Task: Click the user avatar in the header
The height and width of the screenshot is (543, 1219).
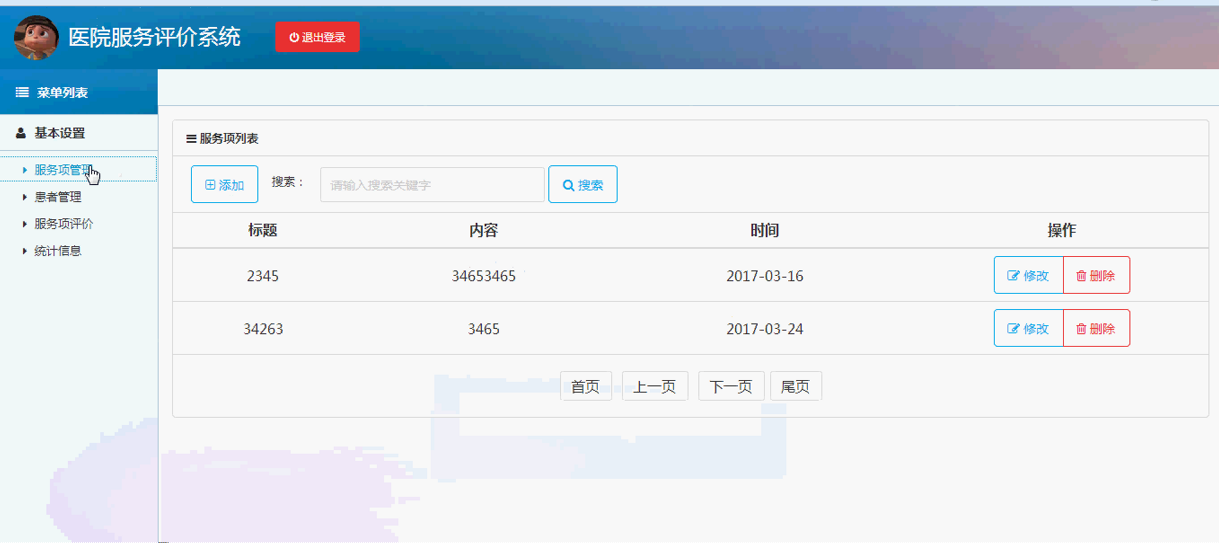Action: pos(36,37)
